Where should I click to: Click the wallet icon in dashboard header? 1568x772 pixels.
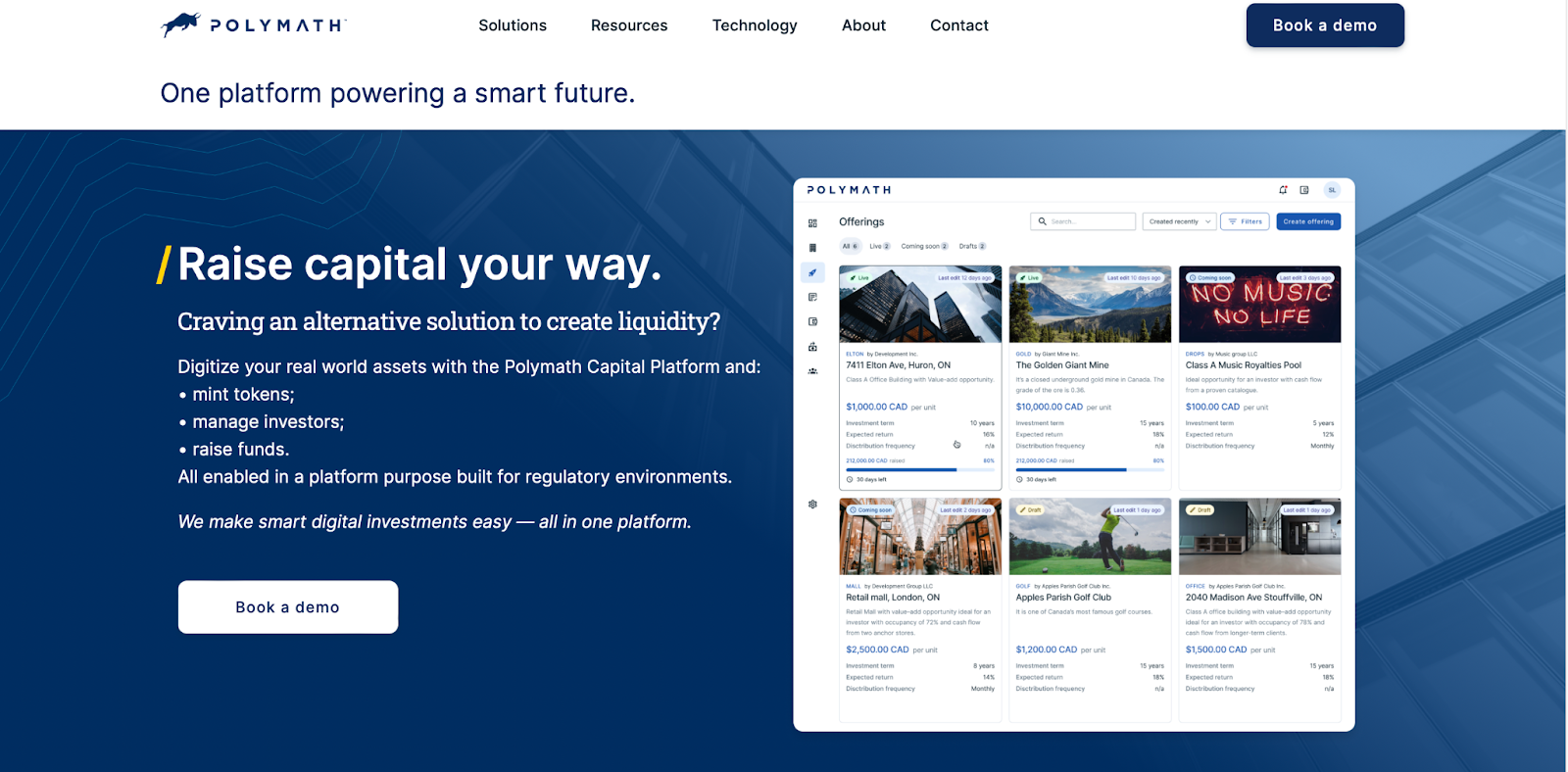coord(1304,190)
